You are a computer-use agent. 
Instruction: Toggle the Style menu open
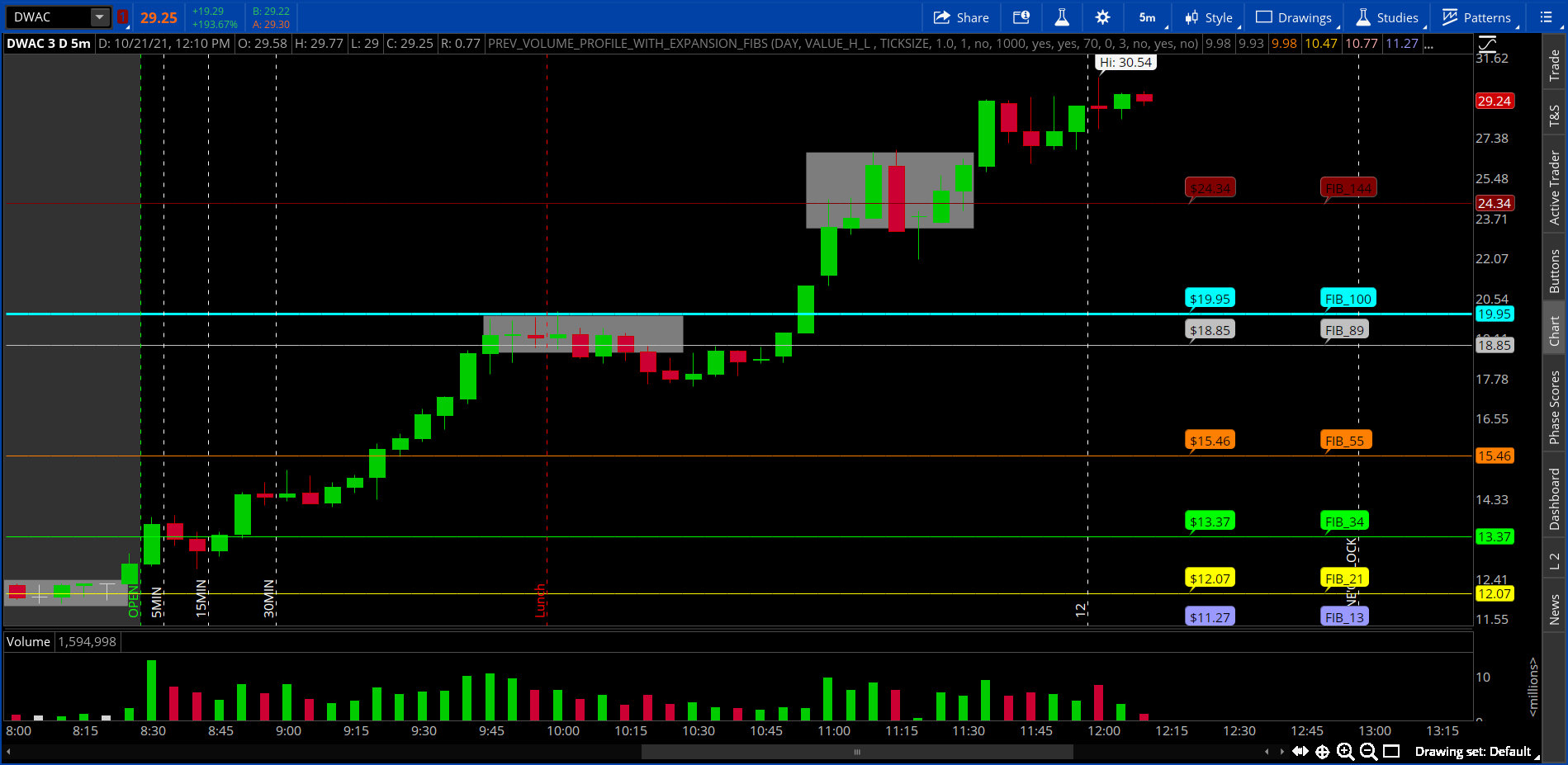coord(1208,17)
